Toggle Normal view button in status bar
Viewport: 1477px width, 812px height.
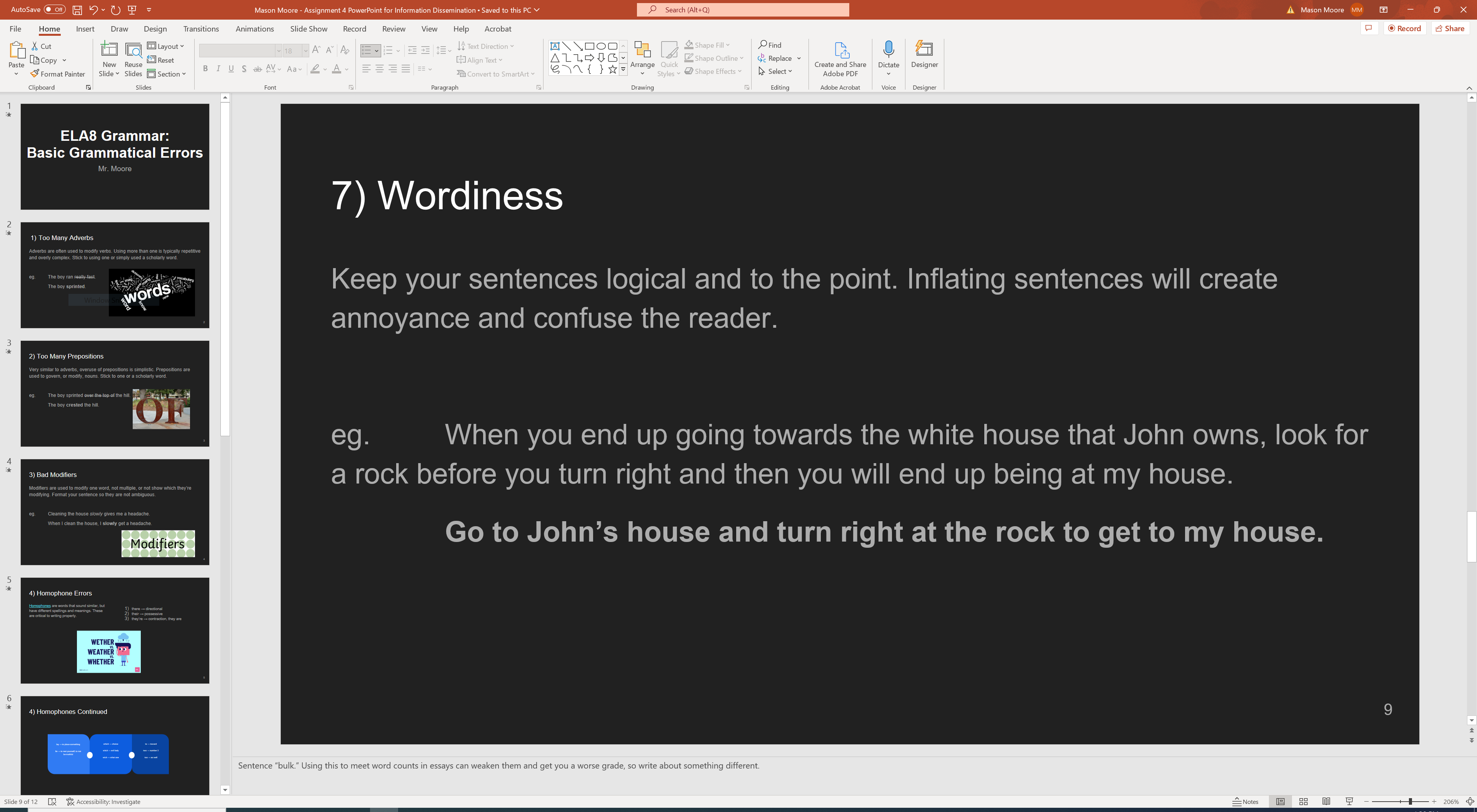1280,802
